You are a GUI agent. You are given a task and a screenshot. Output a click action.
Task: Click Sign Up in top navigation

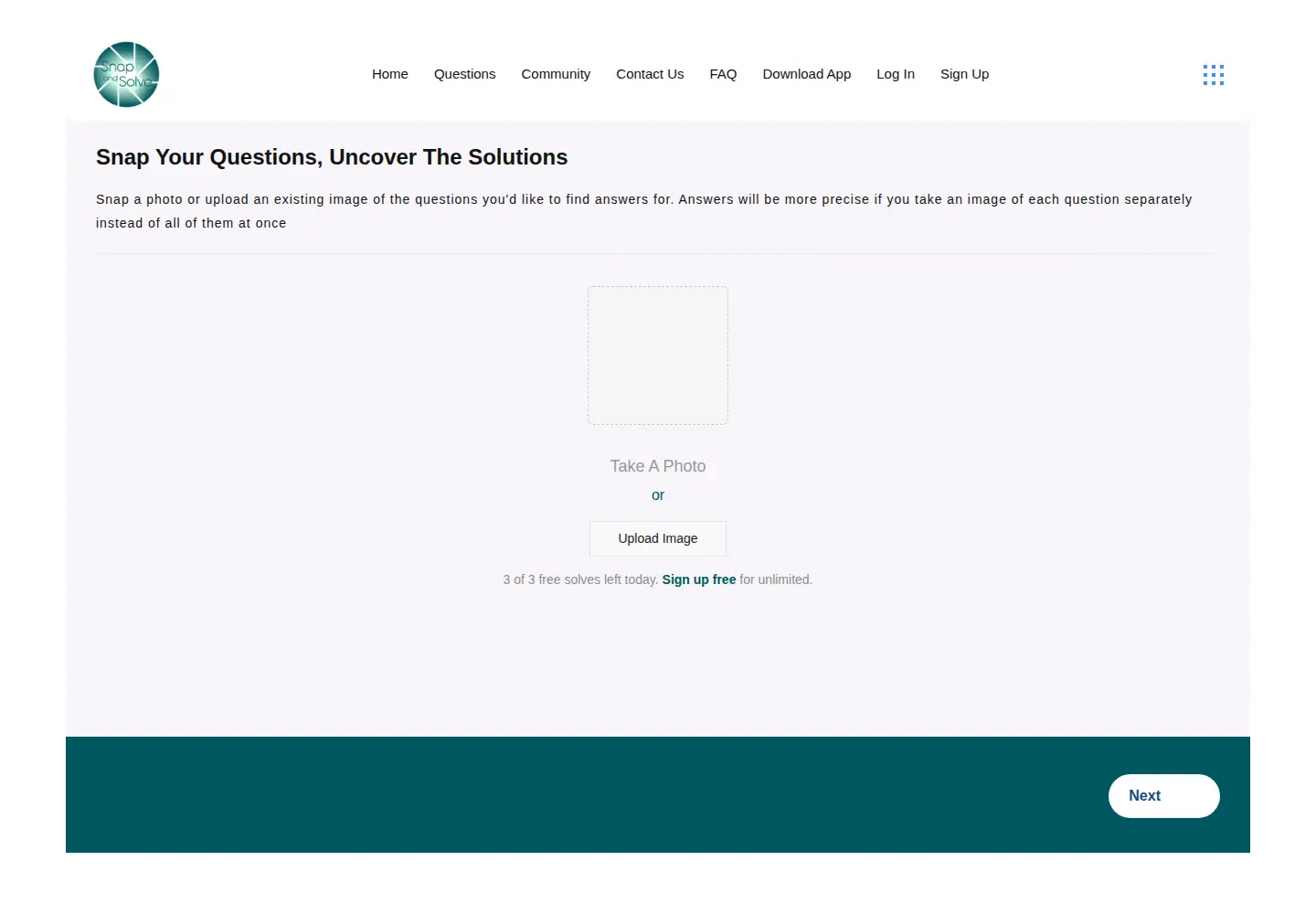click(965, 74)
